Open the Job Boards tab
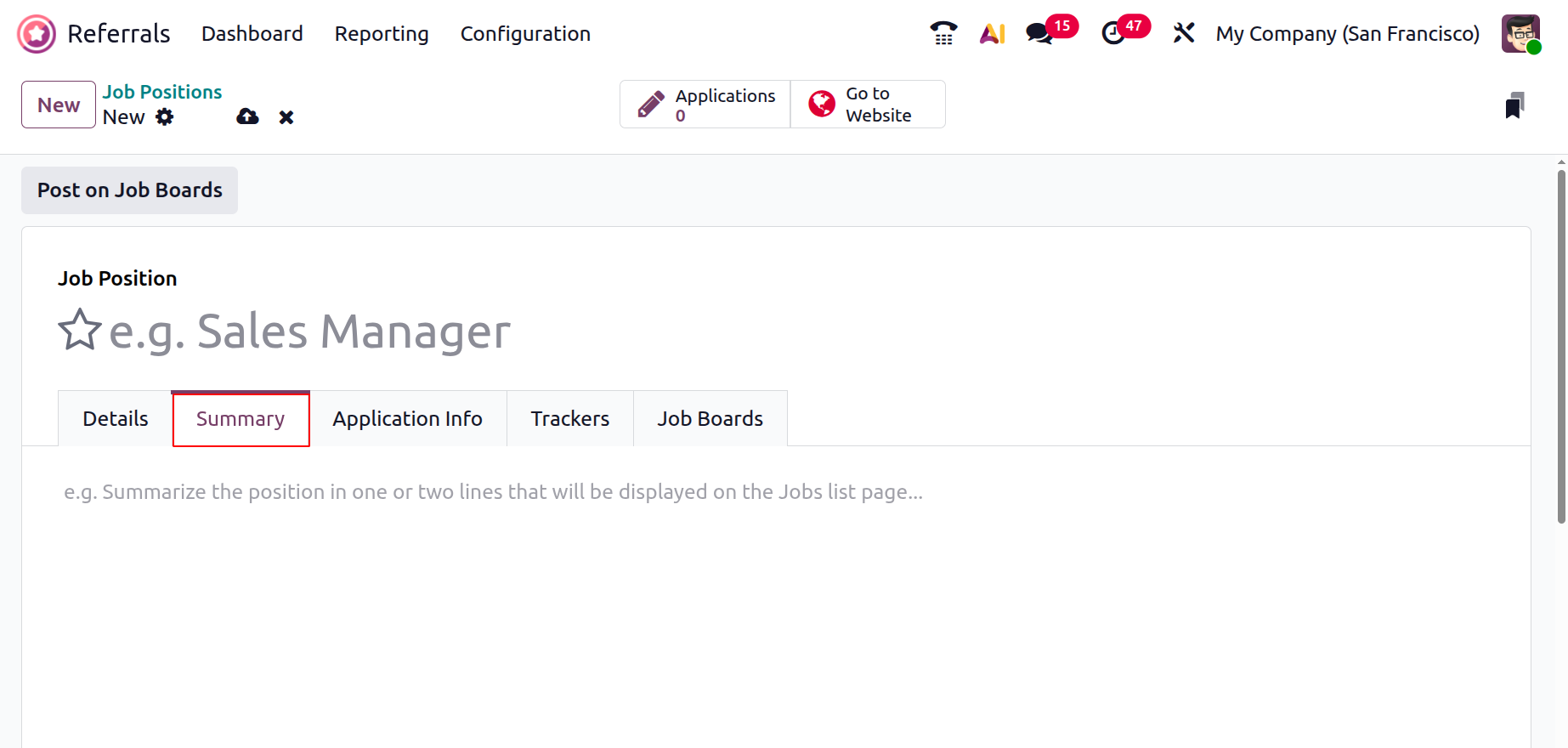1568x748 pixels. pos(710,418)
